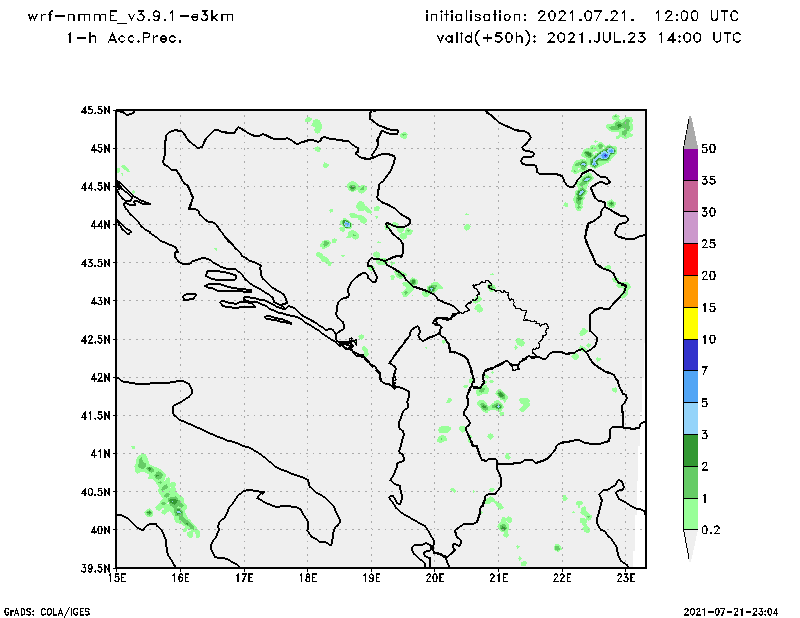Screen dimensions: 800x618
Task: Click the colorbar value label '25'
Action: (709, 244)
